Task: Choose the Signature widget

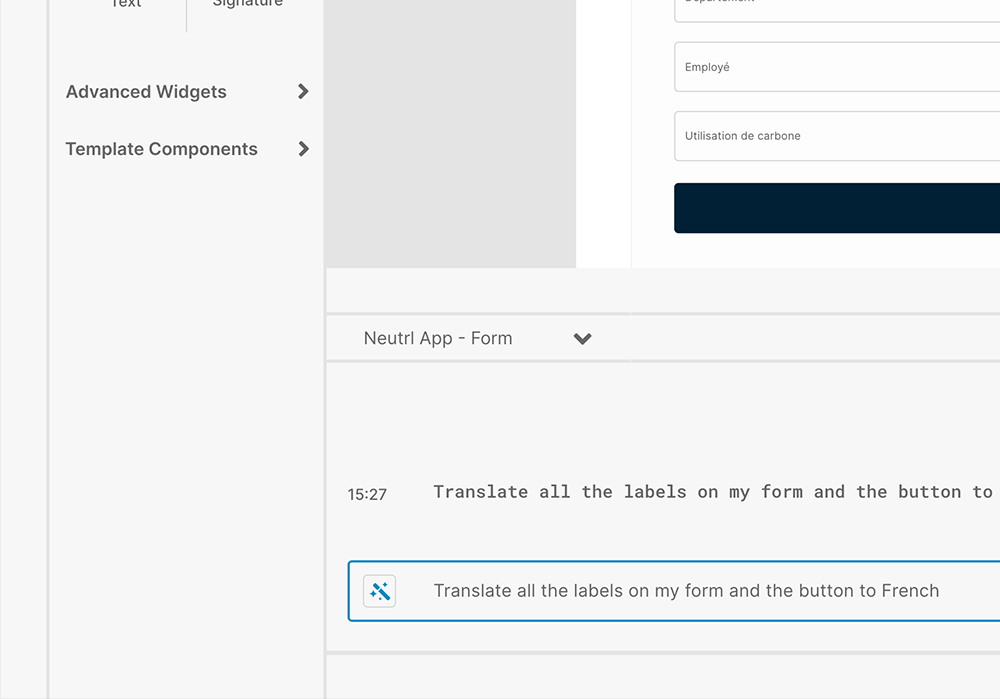Action: click(248, 6)
